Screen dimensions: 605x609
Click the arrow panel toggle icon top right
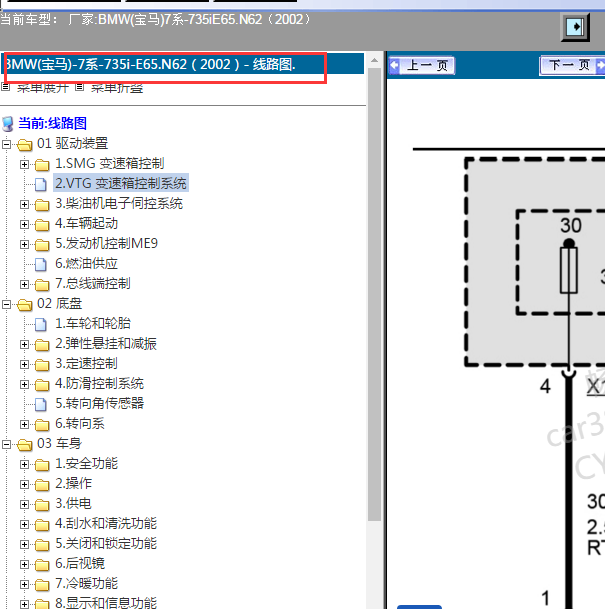575,27
